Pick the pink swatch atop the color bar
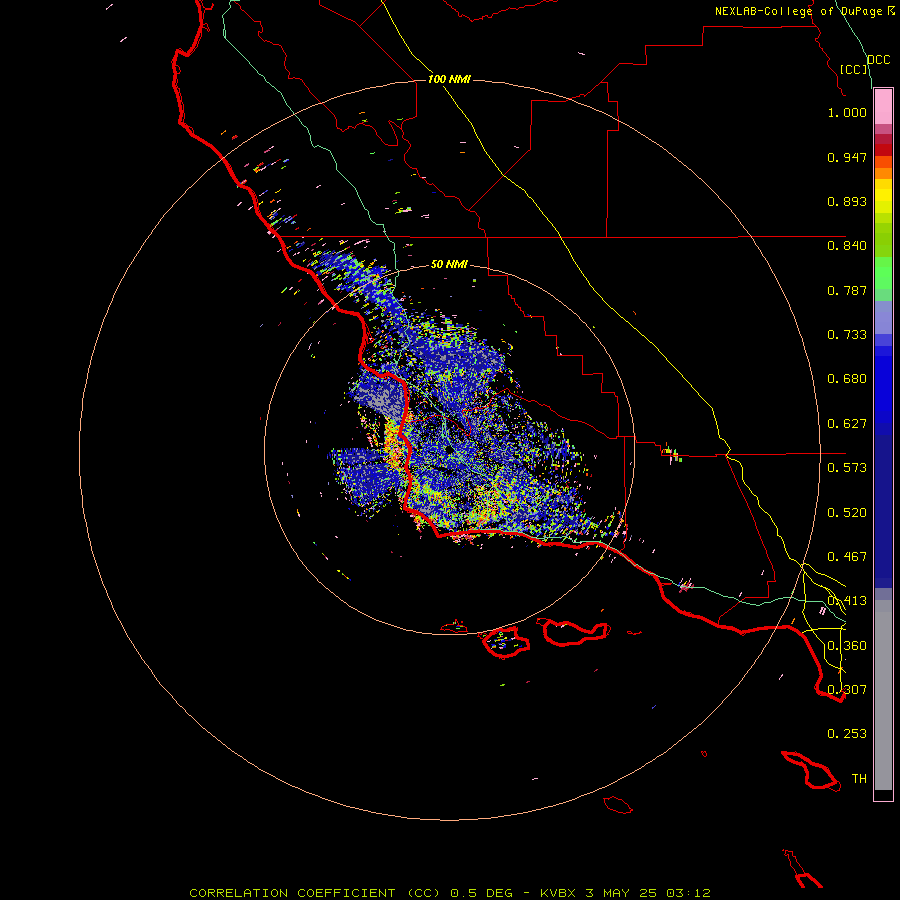Viewport: 900px width, 900px height. [883, 107]
